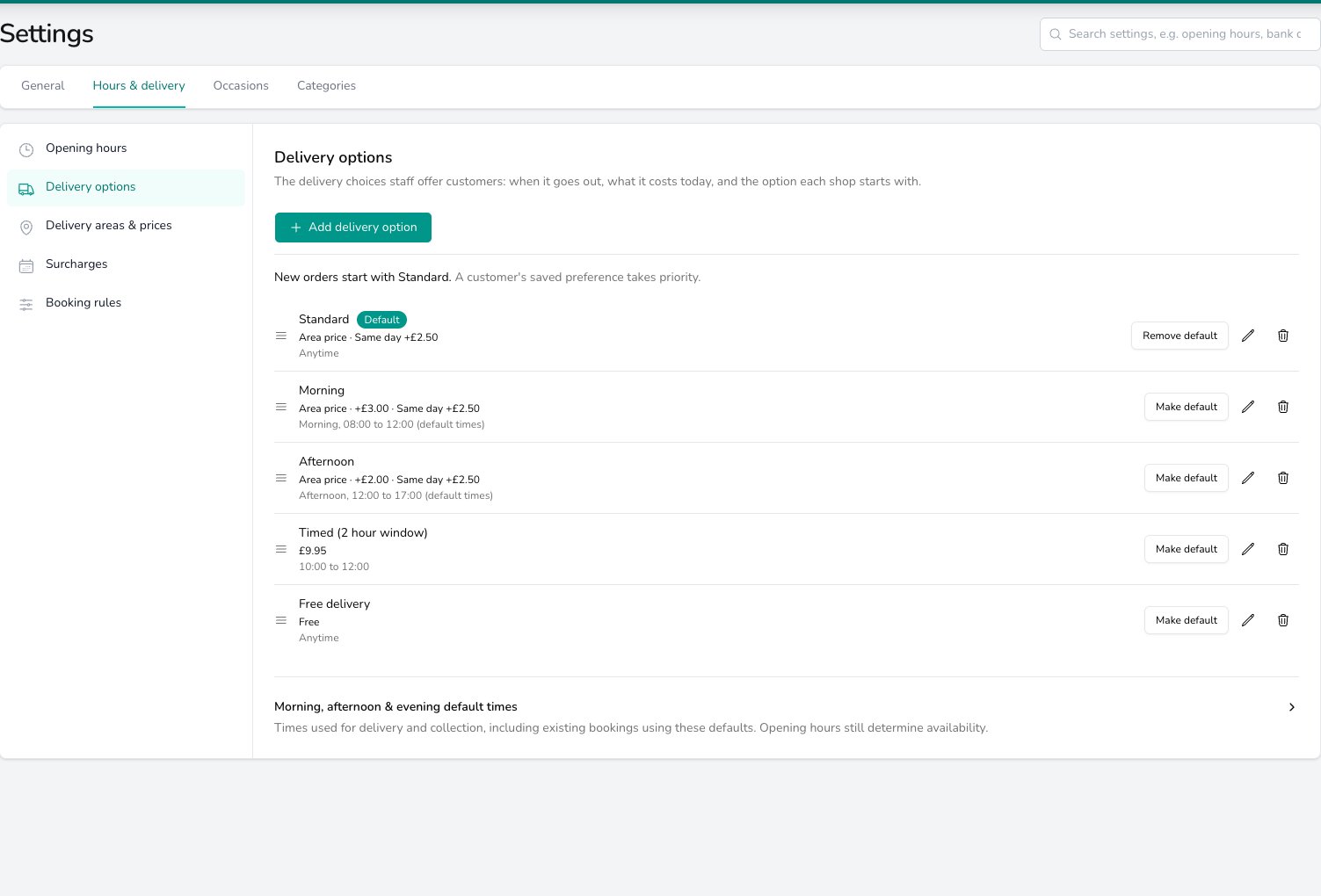The width and height of the screenshot is (1321, 896).
Task: Delete the Morning delivery option via trash icon
Action: click(1283, 407)
